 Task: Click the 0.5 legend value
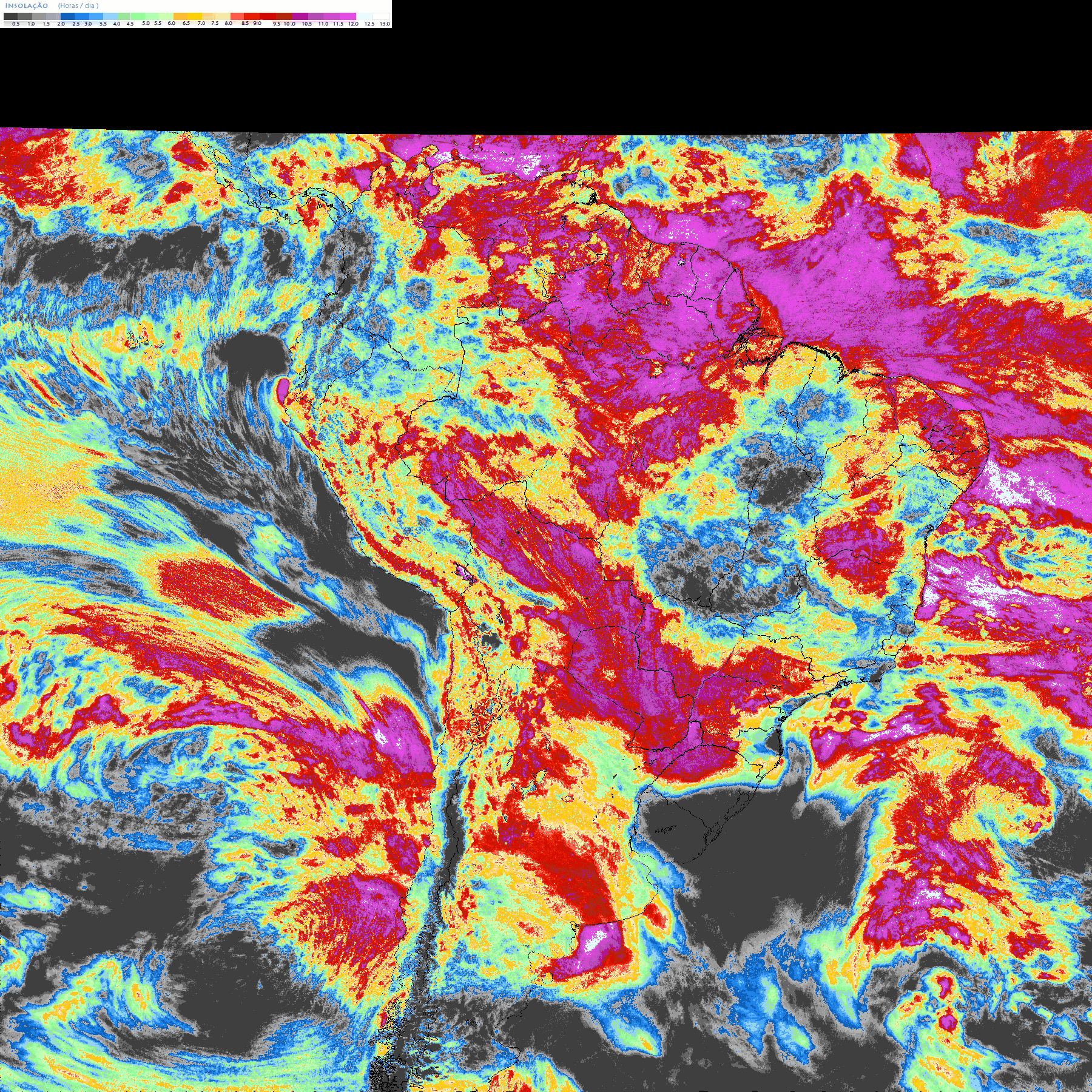(16, 24)
